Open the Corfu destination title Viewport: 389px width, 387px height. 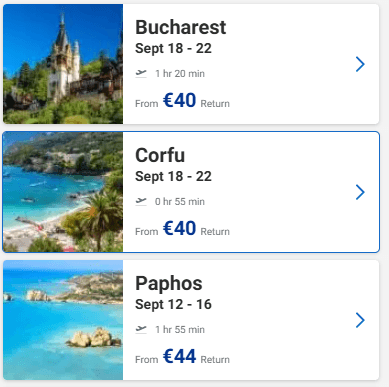click(160, 155)
